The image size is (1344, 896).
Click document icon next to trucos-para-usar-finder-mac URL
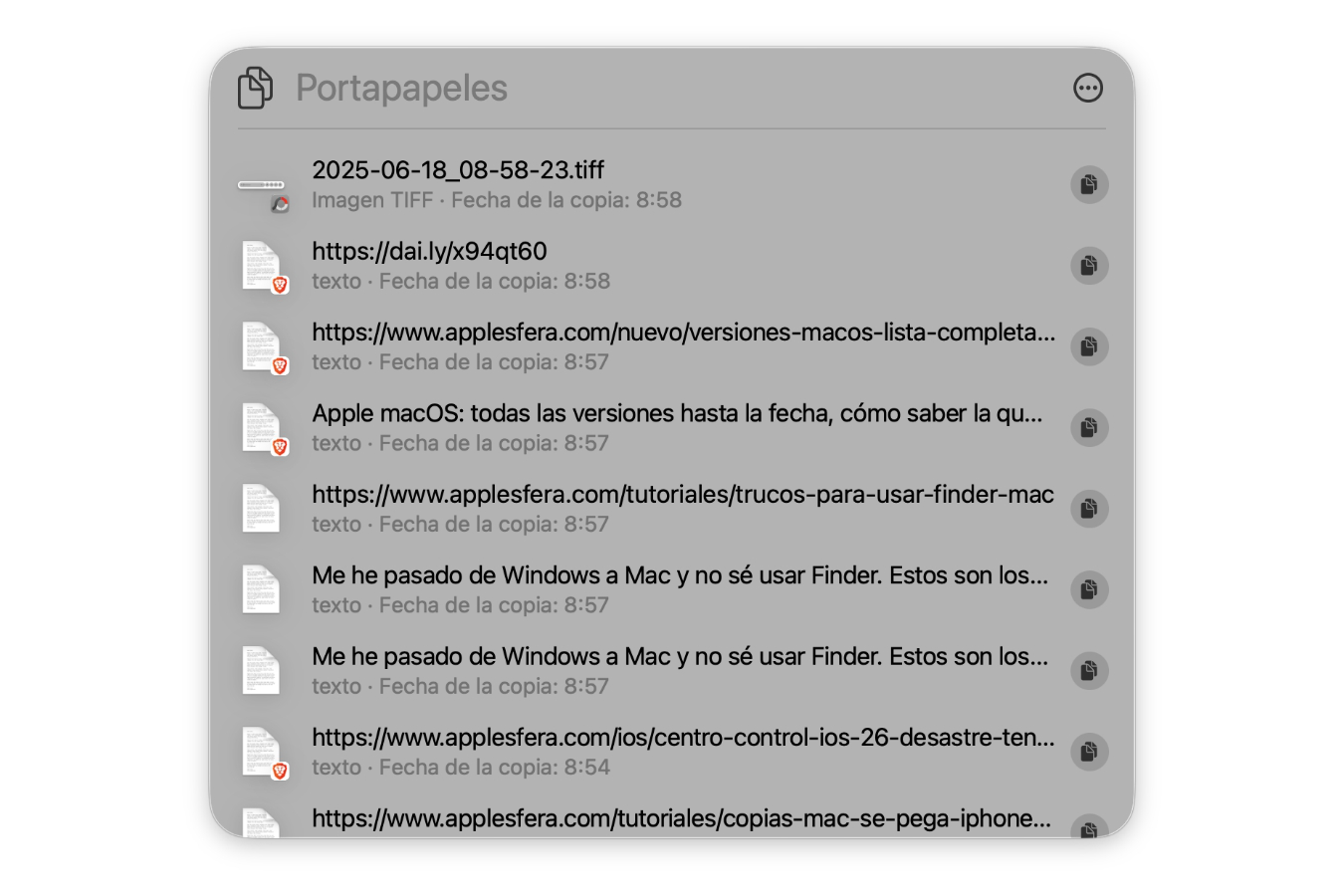262,509
